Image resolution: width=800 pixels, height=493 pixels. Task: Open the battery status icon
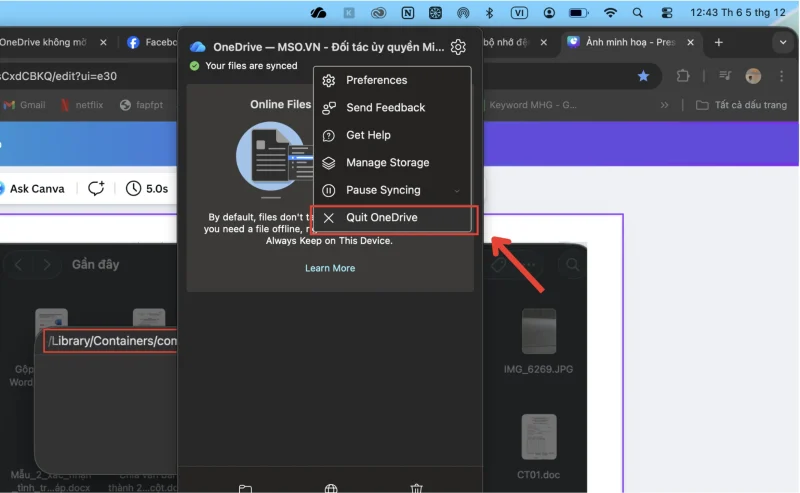coord(579,13)
